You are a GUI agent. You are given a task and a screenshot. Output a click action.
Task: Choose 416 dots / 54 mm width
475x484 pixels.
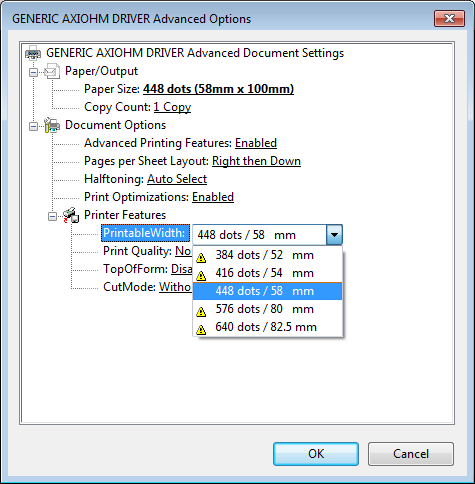coord(268,273)
